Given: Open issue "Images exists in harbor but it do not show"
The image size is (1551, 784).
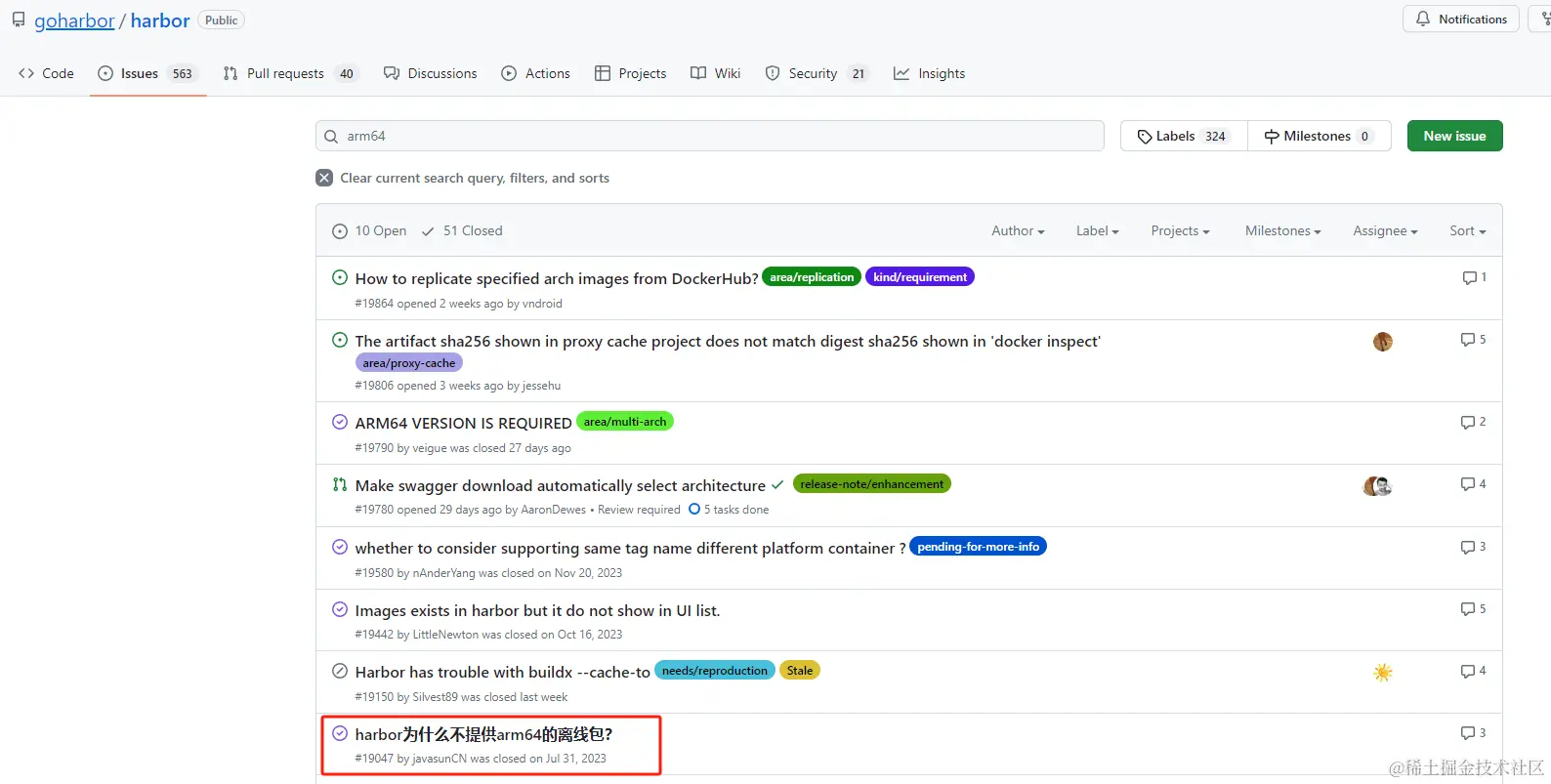Looking at the screenshot, I should click(537, 610).
